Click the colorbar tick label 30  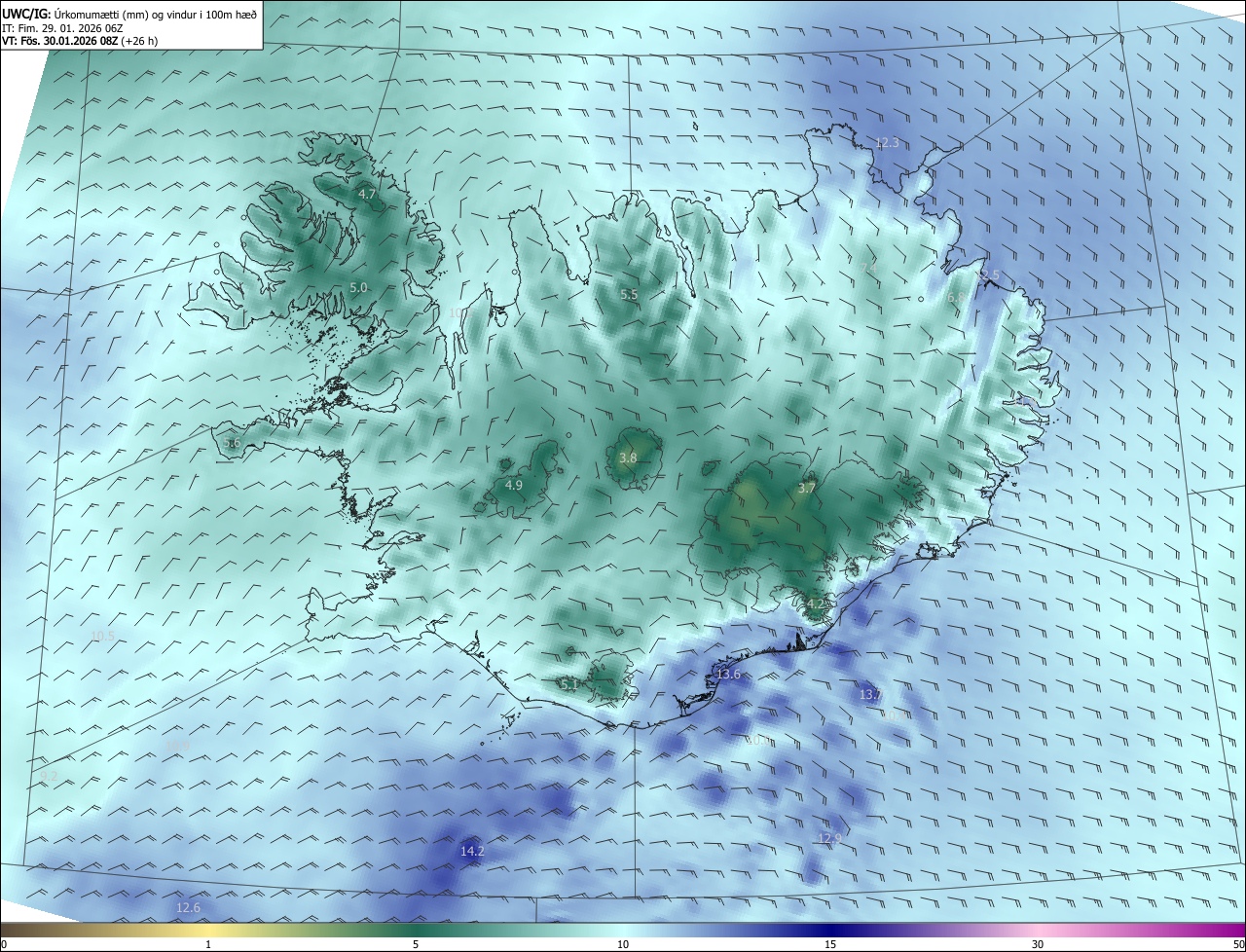coord(1038,944)
